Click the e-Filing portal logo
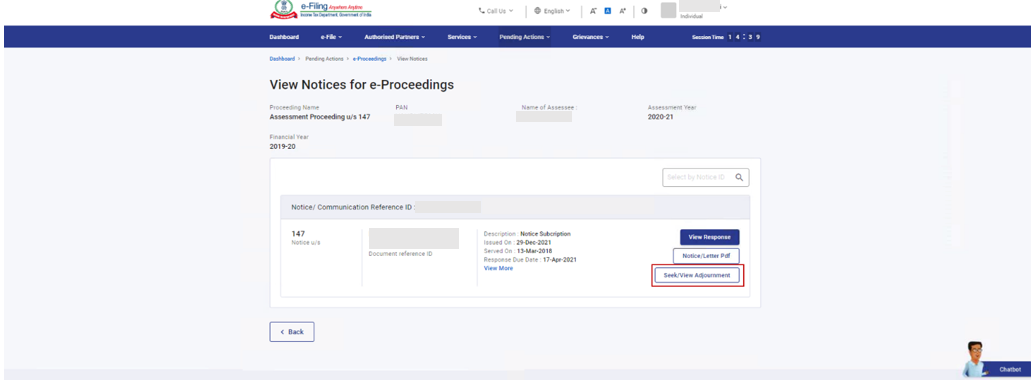Screen dimensions: 1035x384 [322, 10]
